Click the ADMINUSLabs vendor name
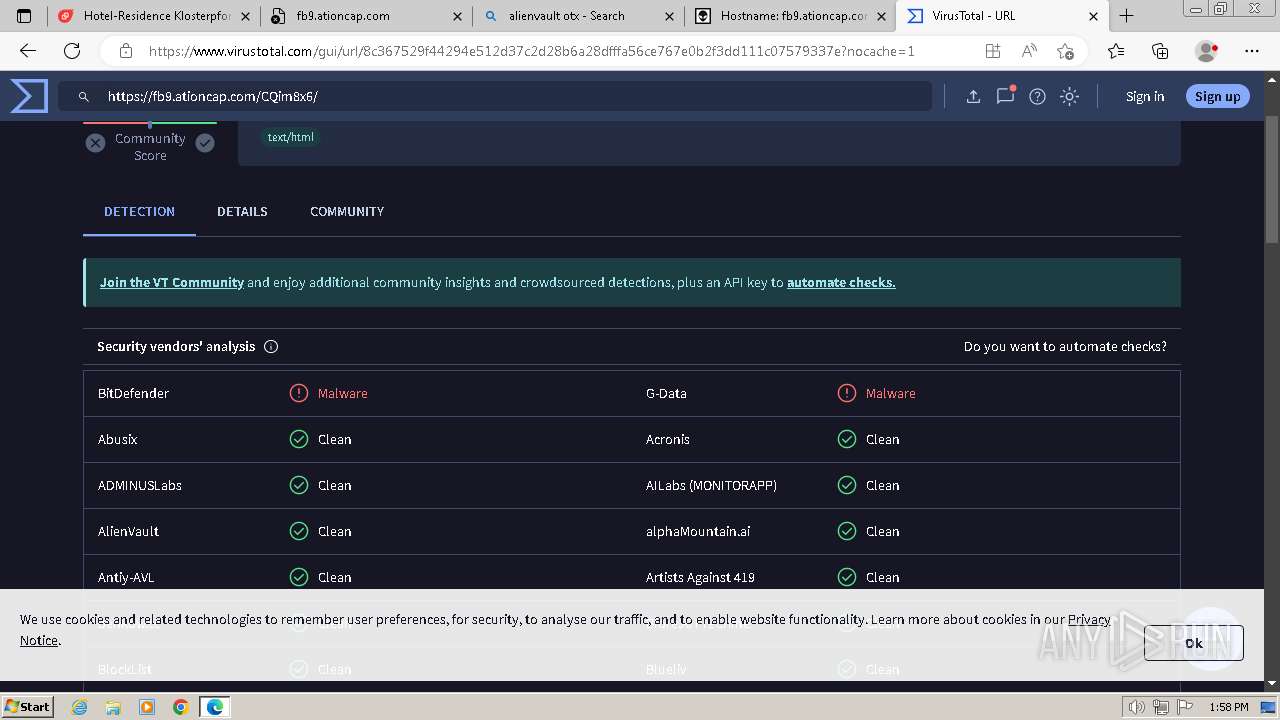The image size is (1280, 720). [x=140, y=485]
